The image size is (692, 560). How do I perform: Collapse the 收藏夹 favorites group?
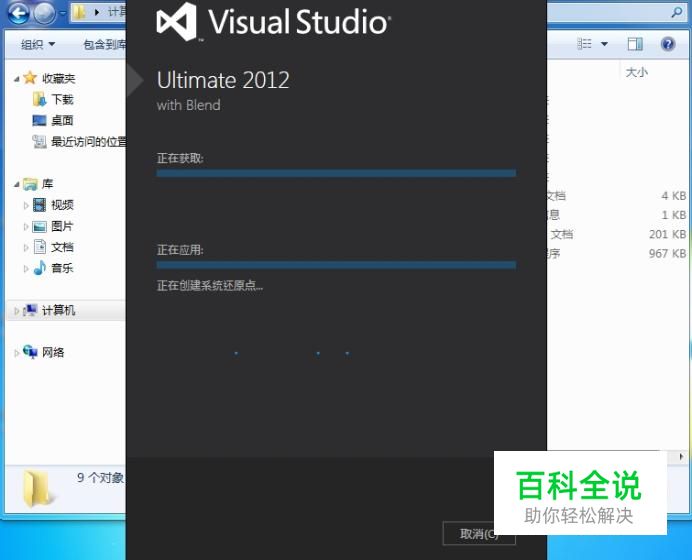[x=16, y=79]
